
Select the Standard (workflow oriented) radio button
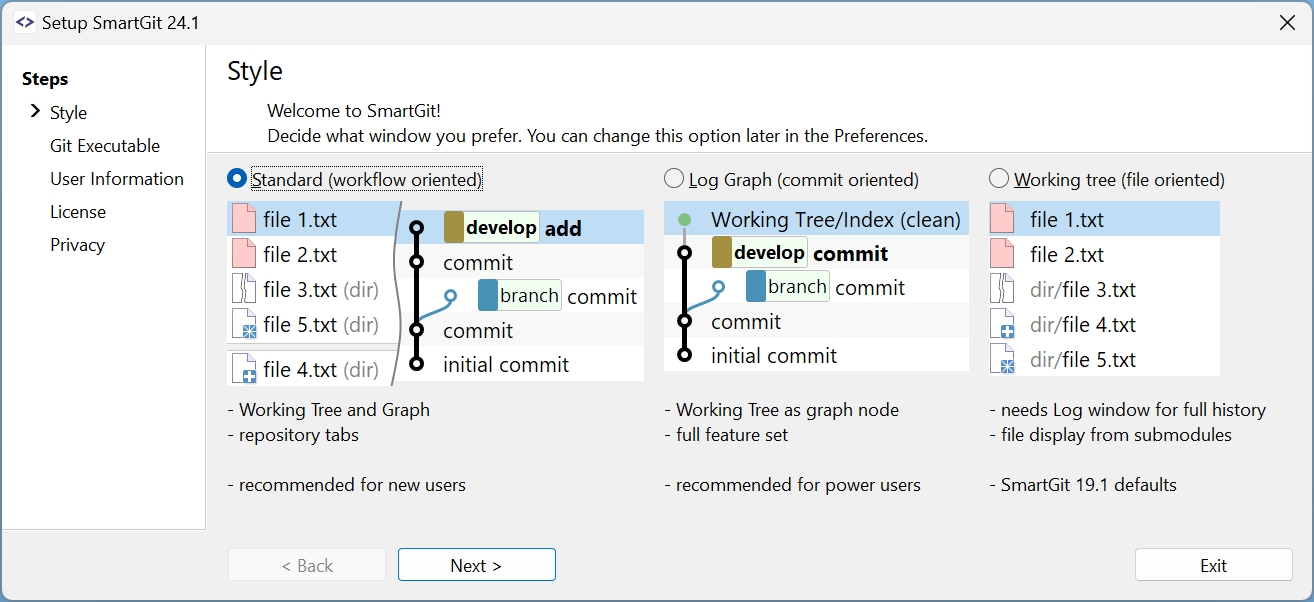(236, 179)
